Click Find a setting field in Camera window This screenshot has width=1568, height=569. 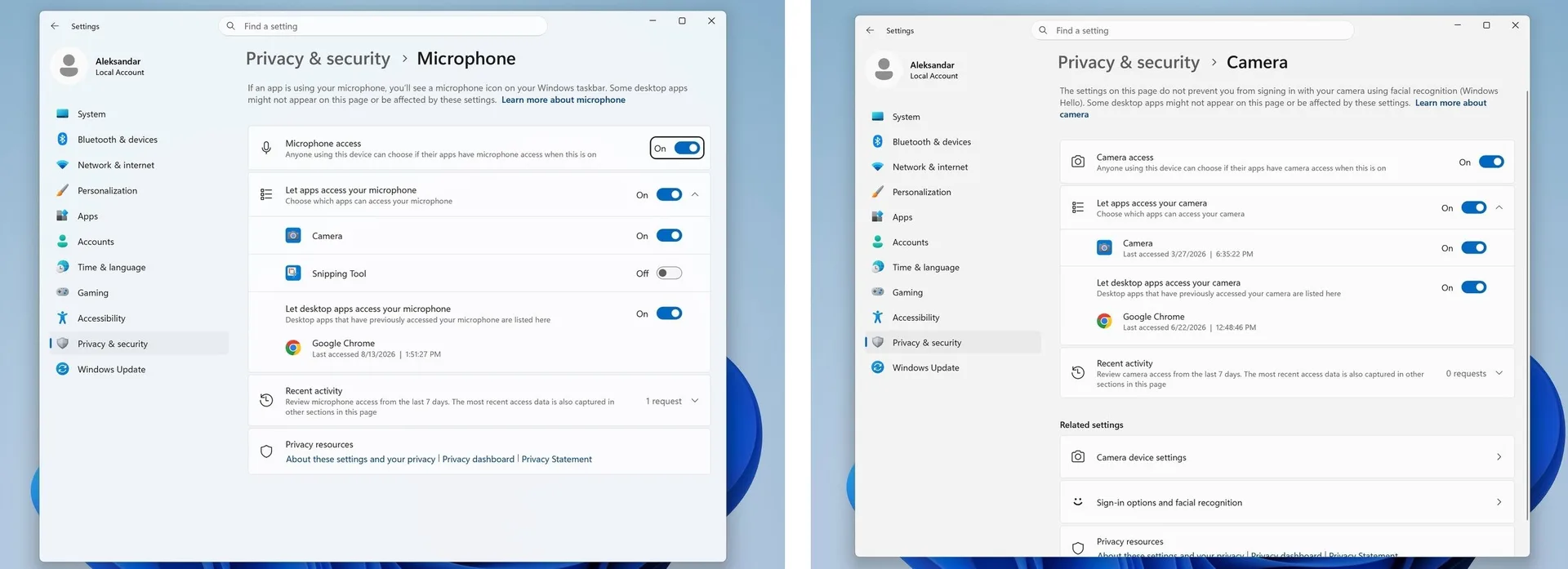[x=1192, y=30]
